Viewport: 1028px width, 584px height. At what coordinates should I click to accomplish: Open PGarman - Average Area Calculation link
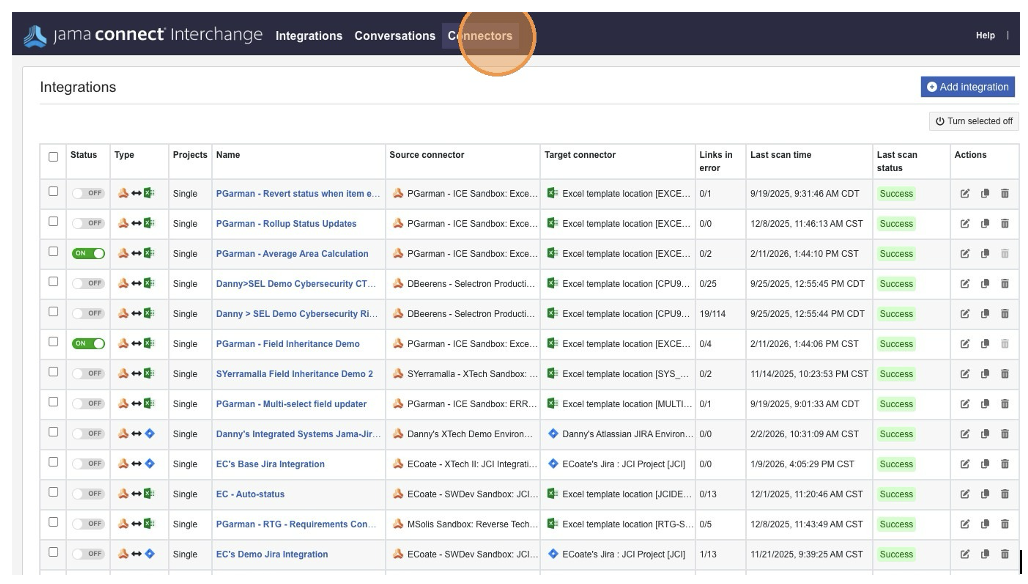click(292, 254)
